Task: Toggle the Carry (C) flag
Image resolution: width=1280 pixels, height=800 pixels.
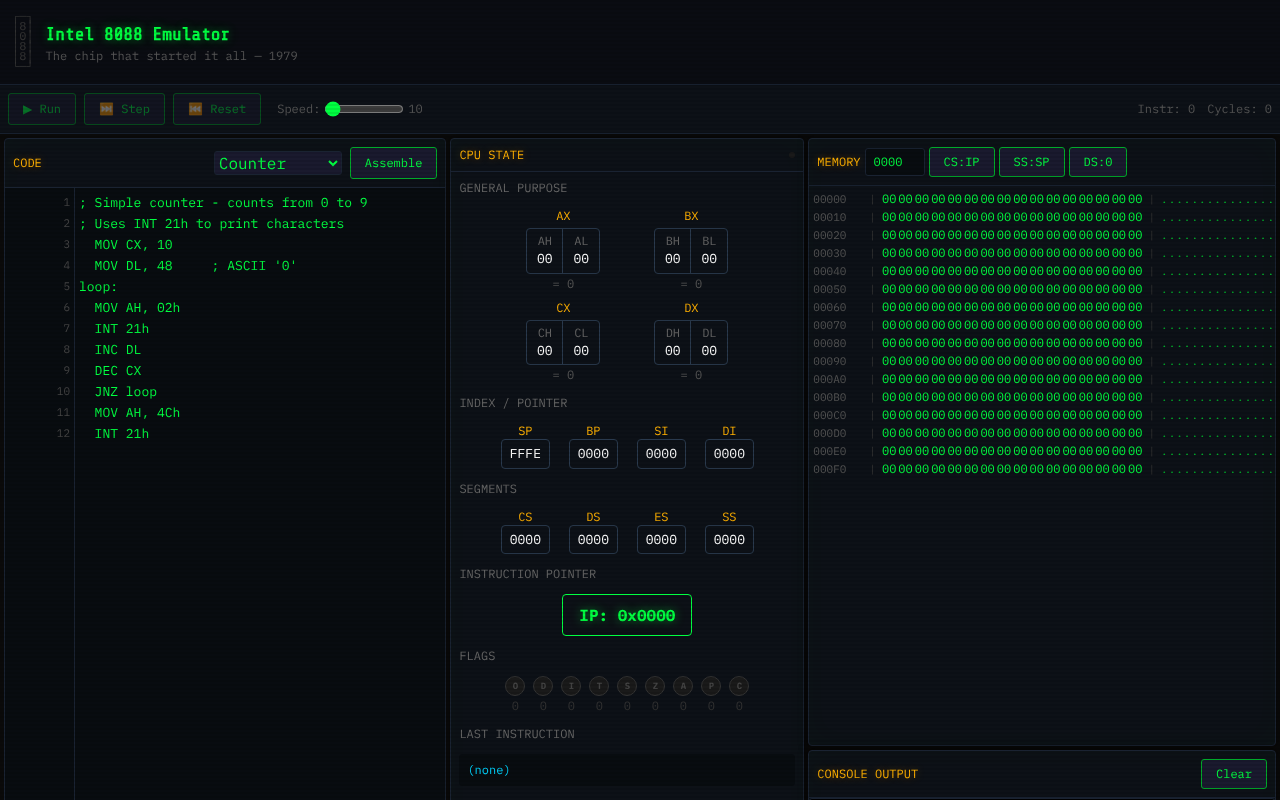Action: coord(739,686)
